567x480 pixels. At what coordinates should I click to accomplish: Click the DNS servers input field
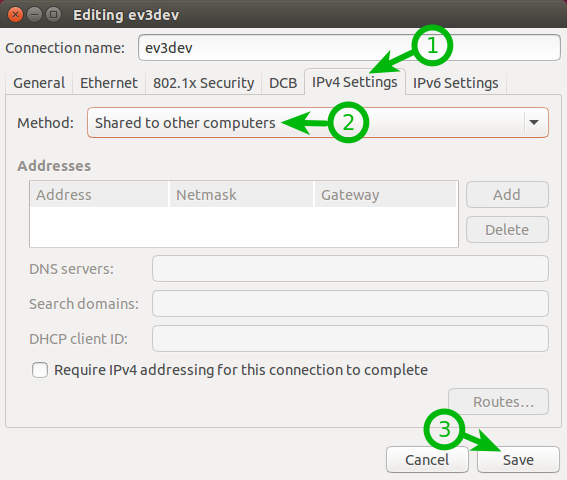click(x=350, y=269)
